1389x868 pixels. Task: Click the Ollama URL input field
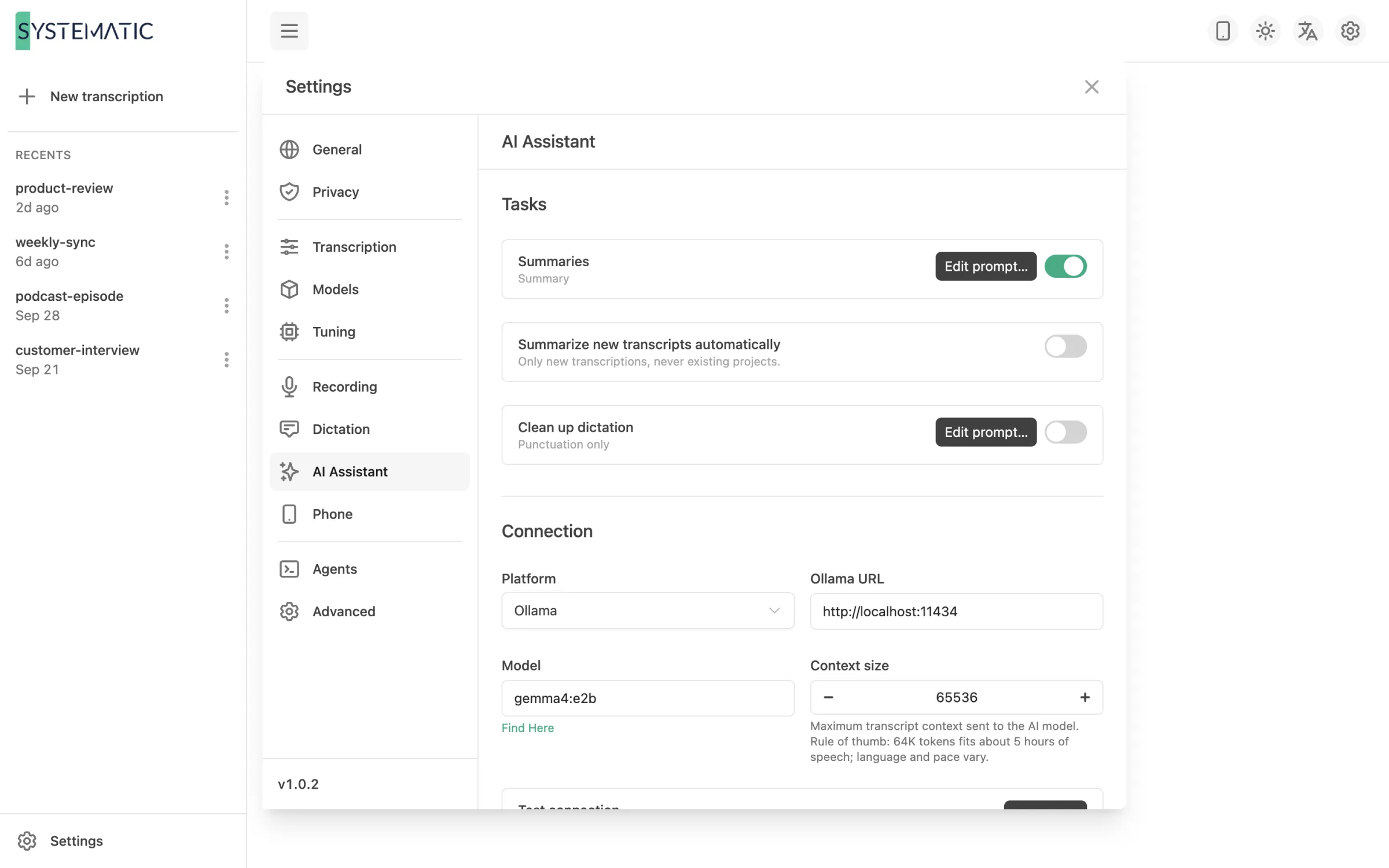[956, 611]
